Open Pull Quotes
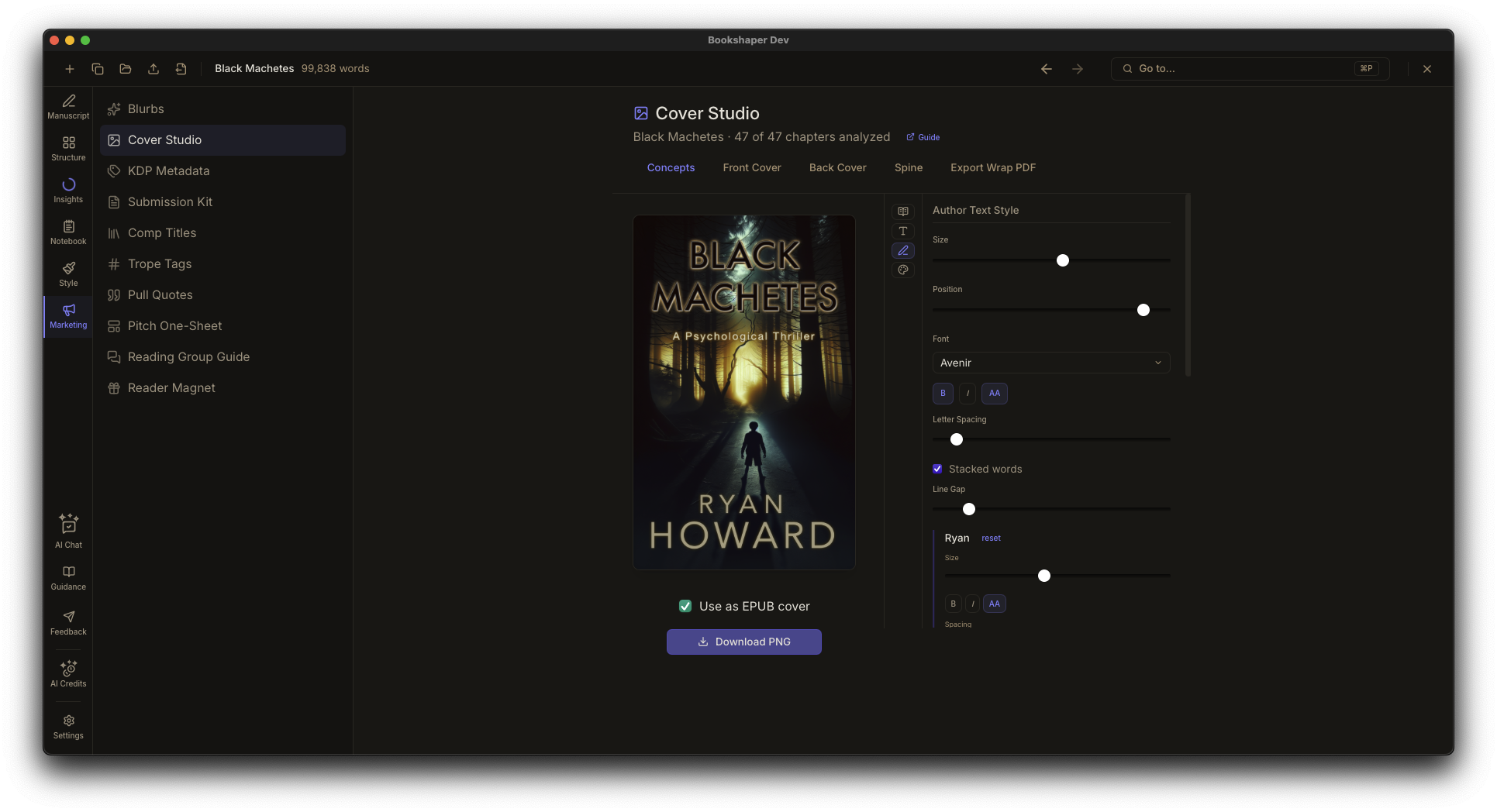Image resolution: width=1497 pixels, height=812 pixels. [223, 295]
